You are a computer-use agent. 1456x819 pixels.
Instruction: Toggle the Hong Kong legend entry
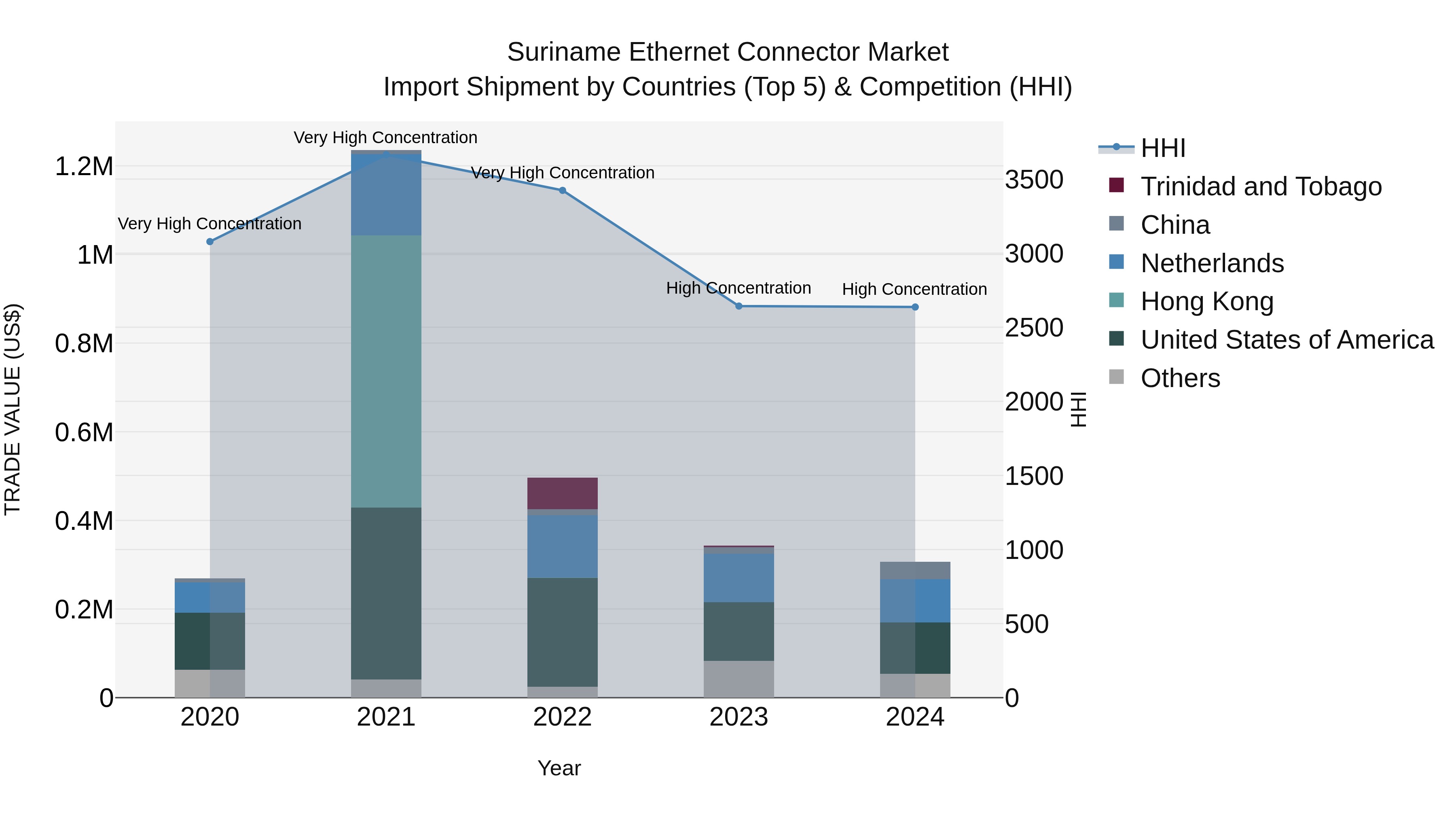coord(1191,301)
